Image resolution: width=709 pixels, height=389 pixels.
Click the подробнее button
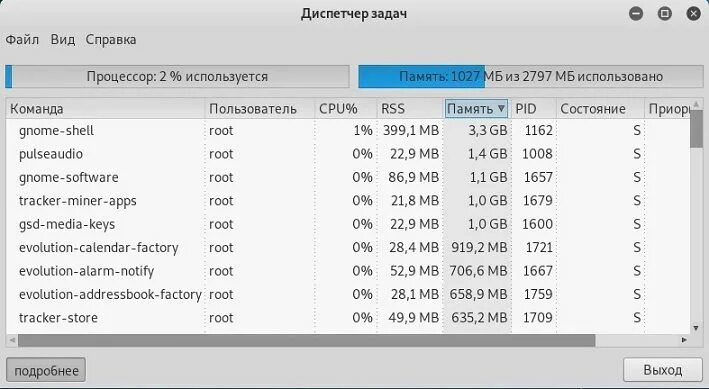pyautogui.click(x=46, y=370)
